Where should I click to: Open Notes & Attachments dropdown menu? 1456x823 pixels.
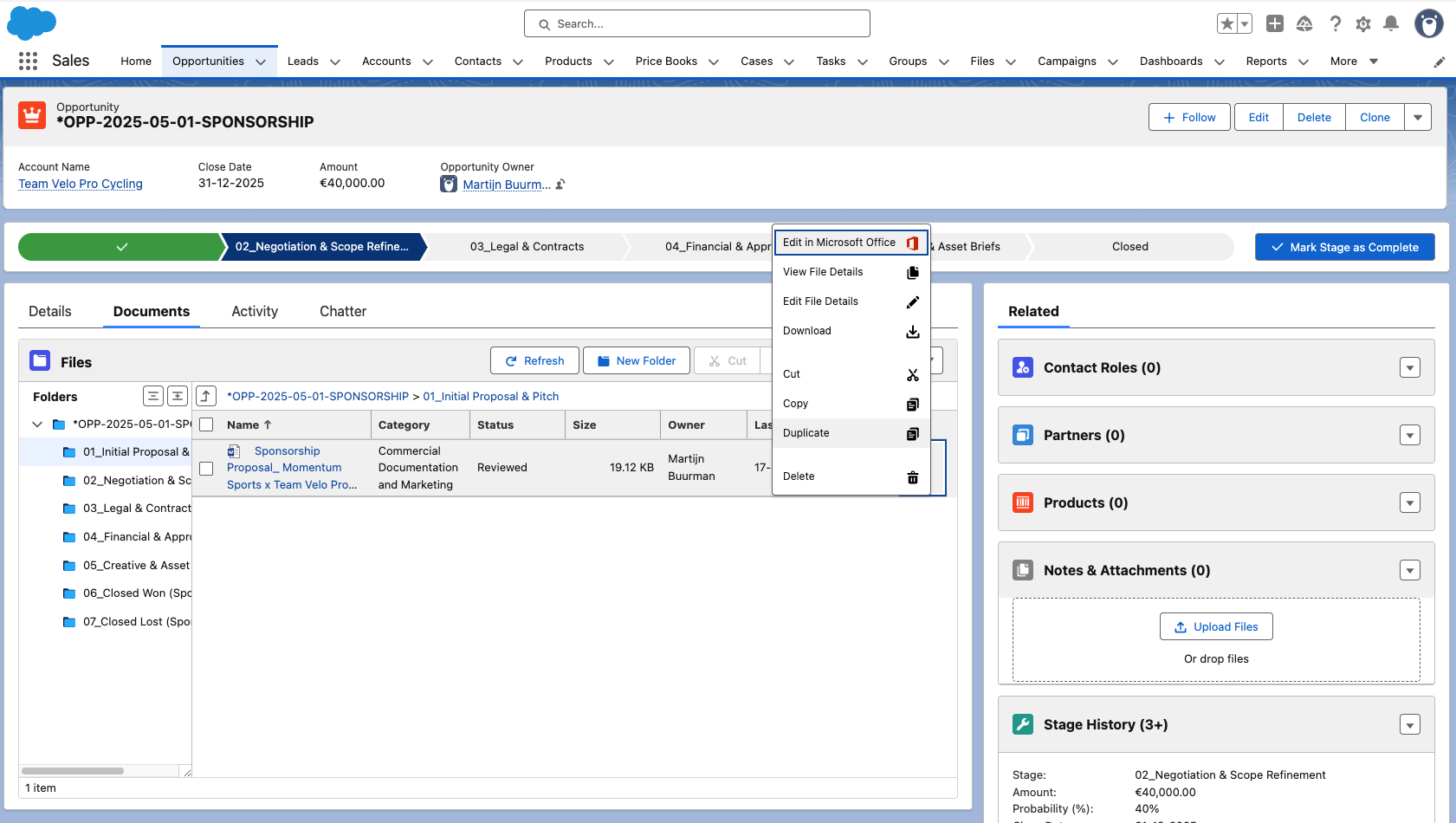coord(1410,570)
